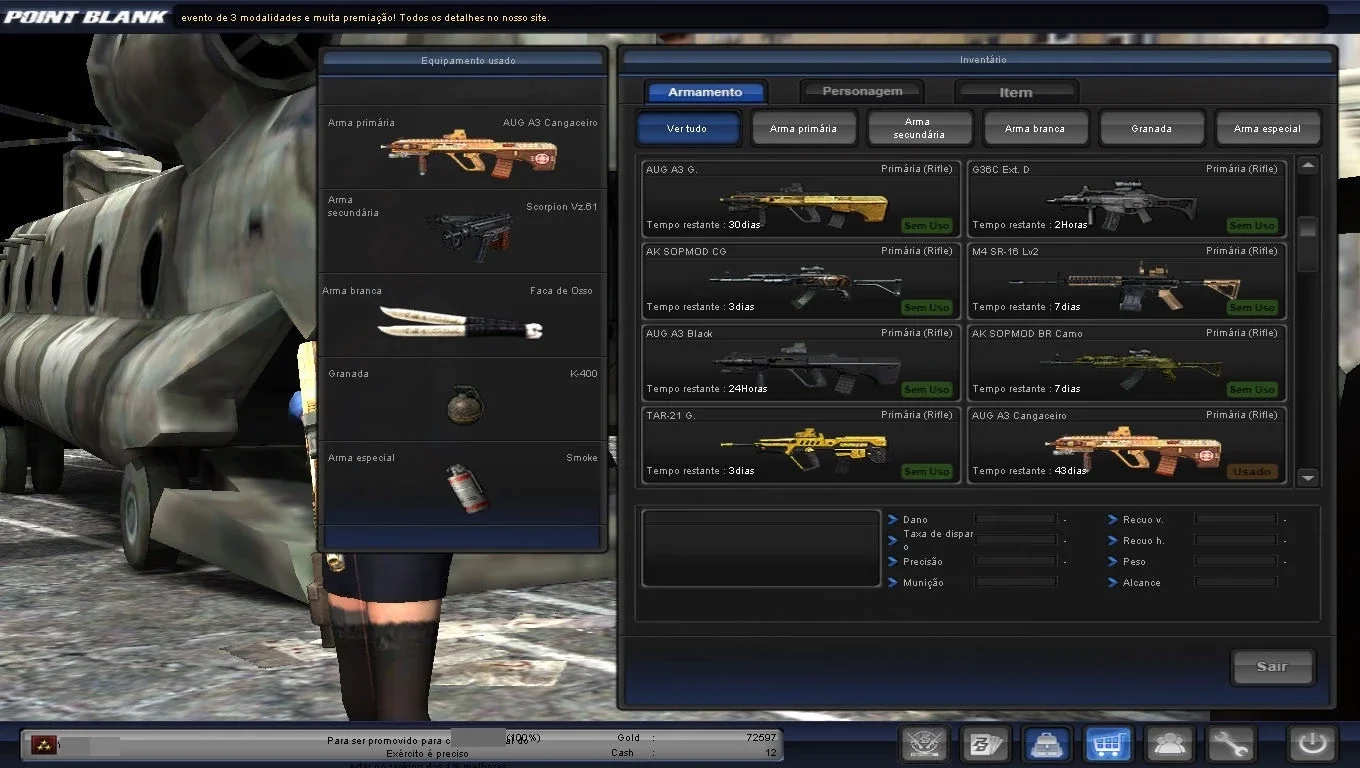
Task: Click equipped Faca de Osso knife slot
Action: click(463, 316)
